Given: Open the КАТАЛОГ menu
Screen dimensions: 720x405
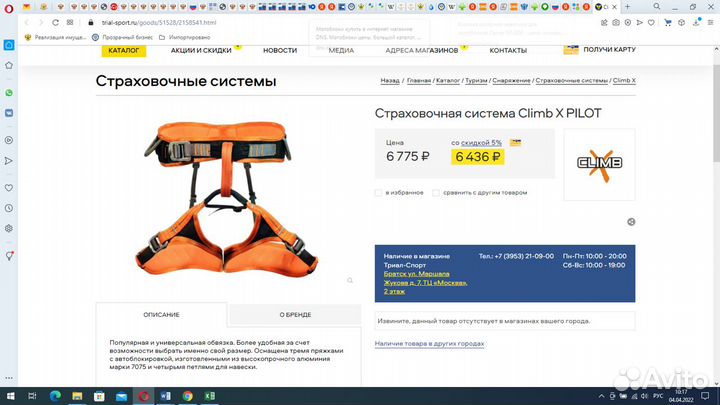Looking at the screenshot, I should [124, 51].
